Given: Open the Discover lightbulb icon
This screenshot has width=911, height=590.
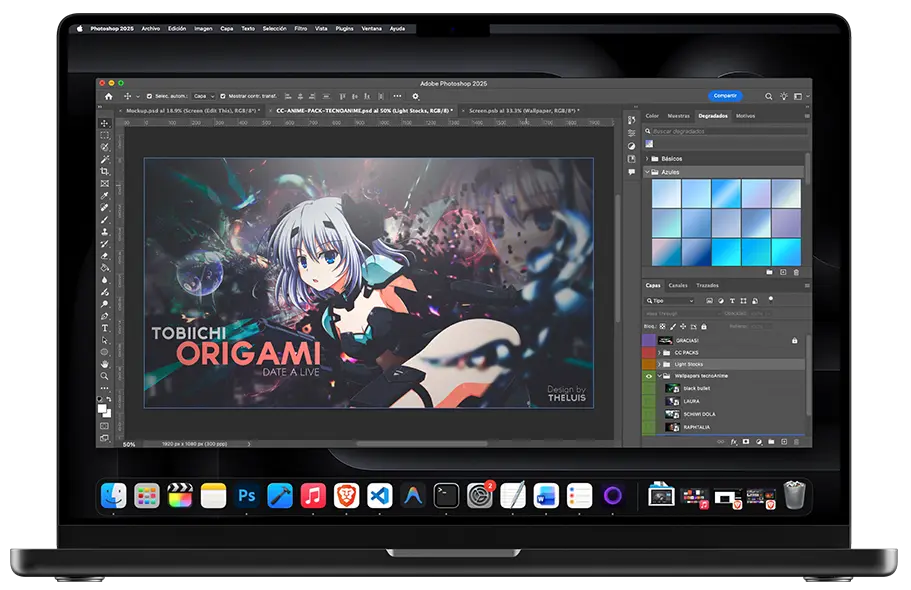Looking at the screenshot, I should [x=784, y=96].
